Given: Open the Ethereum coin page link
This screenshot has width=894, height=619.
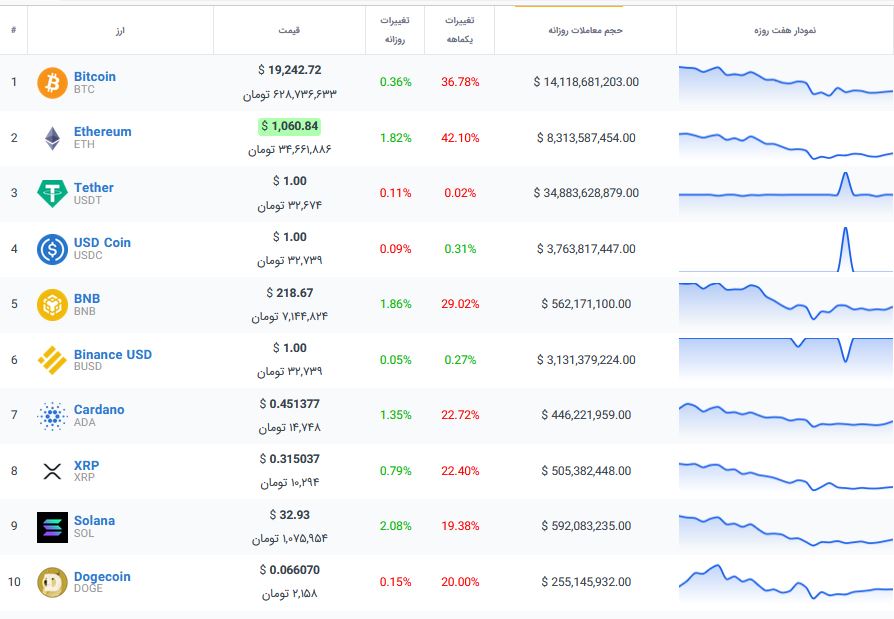Looking at the screenshot, I should point(103,132).
